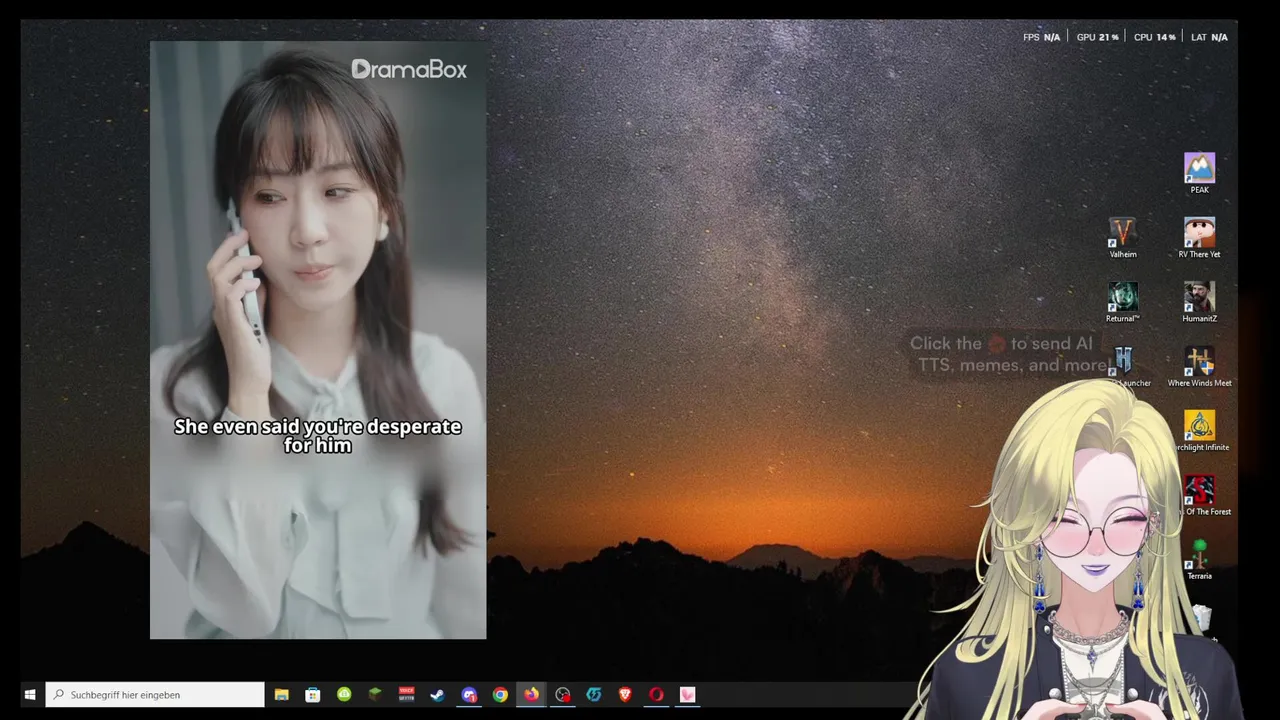Select the Sons Of The Forest shortcut
1280x720 pixels.
1199,496
